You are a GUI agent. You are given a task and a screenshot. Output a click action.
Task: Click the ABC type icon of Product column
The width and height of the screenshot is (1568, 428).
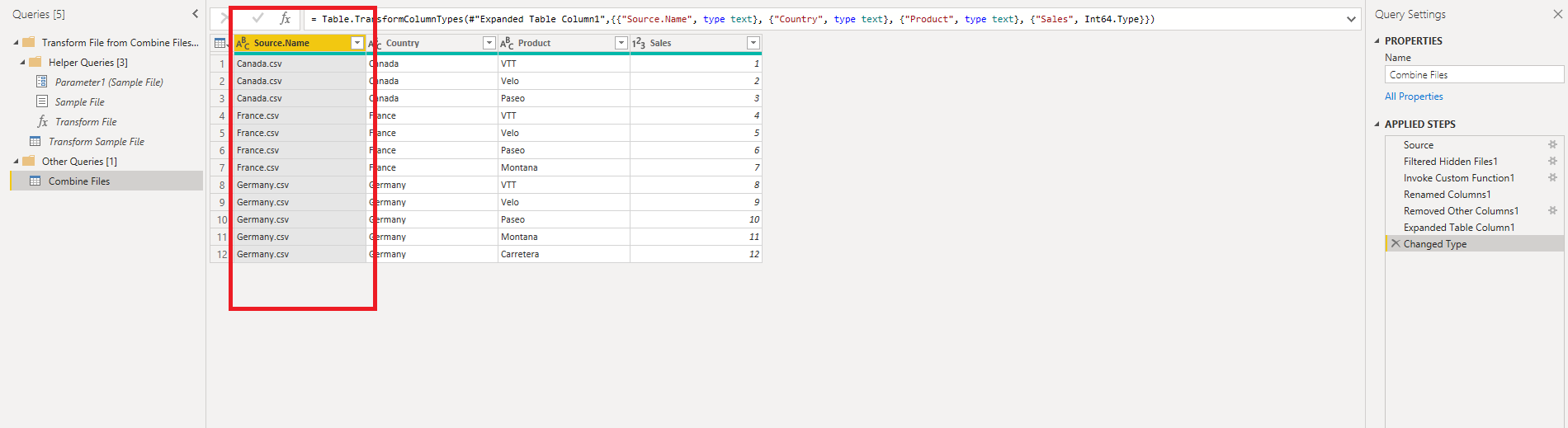(x=507, y=43)
